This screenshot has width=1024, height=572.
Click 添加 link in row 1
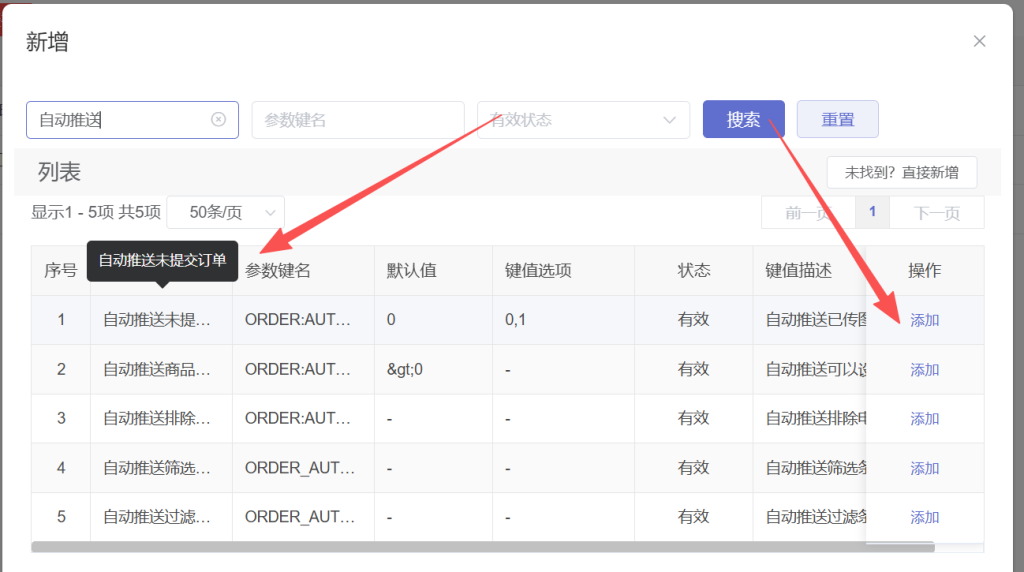point(924,320)
